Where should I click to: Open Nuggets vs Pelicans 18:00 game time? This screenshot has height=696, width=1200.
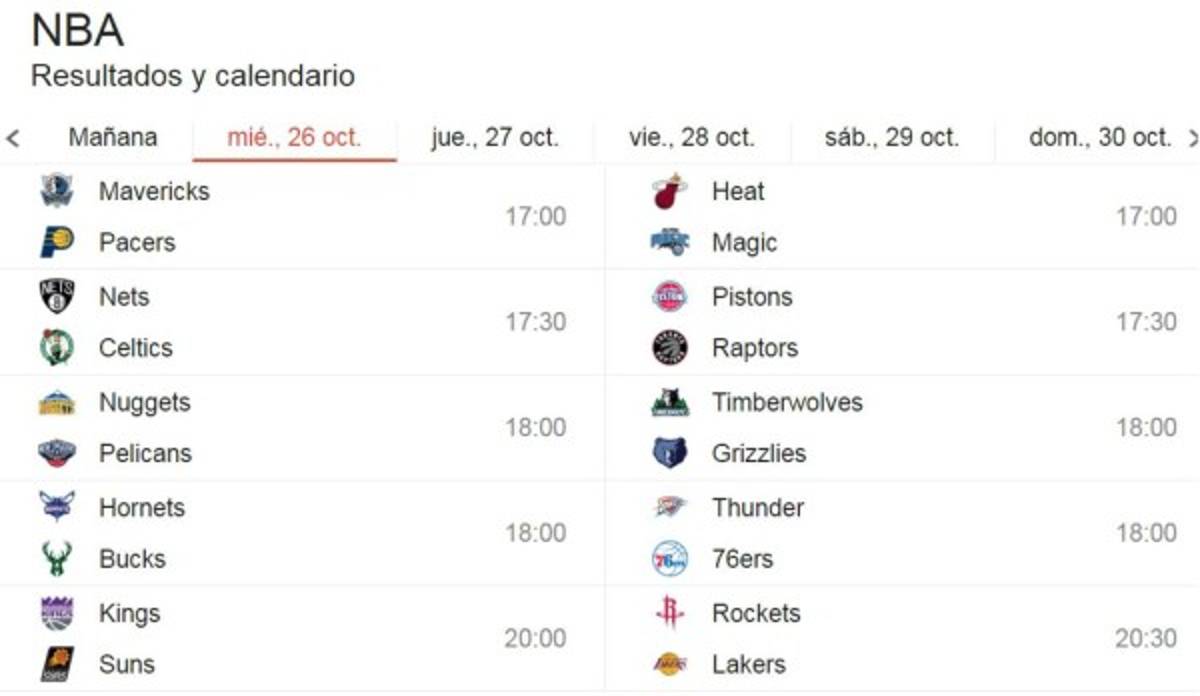pyautogui.click(x=535, y=428)
